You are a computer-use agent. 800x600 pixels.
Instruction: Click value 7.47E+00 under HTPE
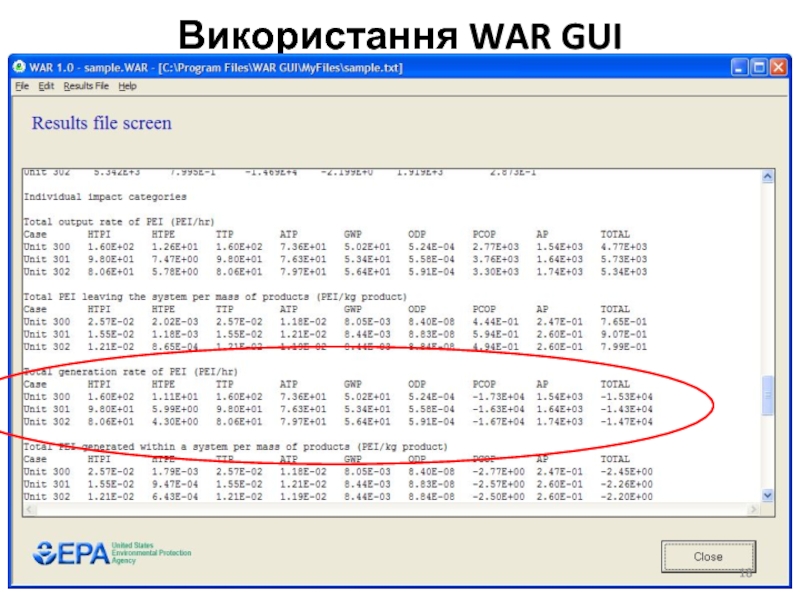175,259
